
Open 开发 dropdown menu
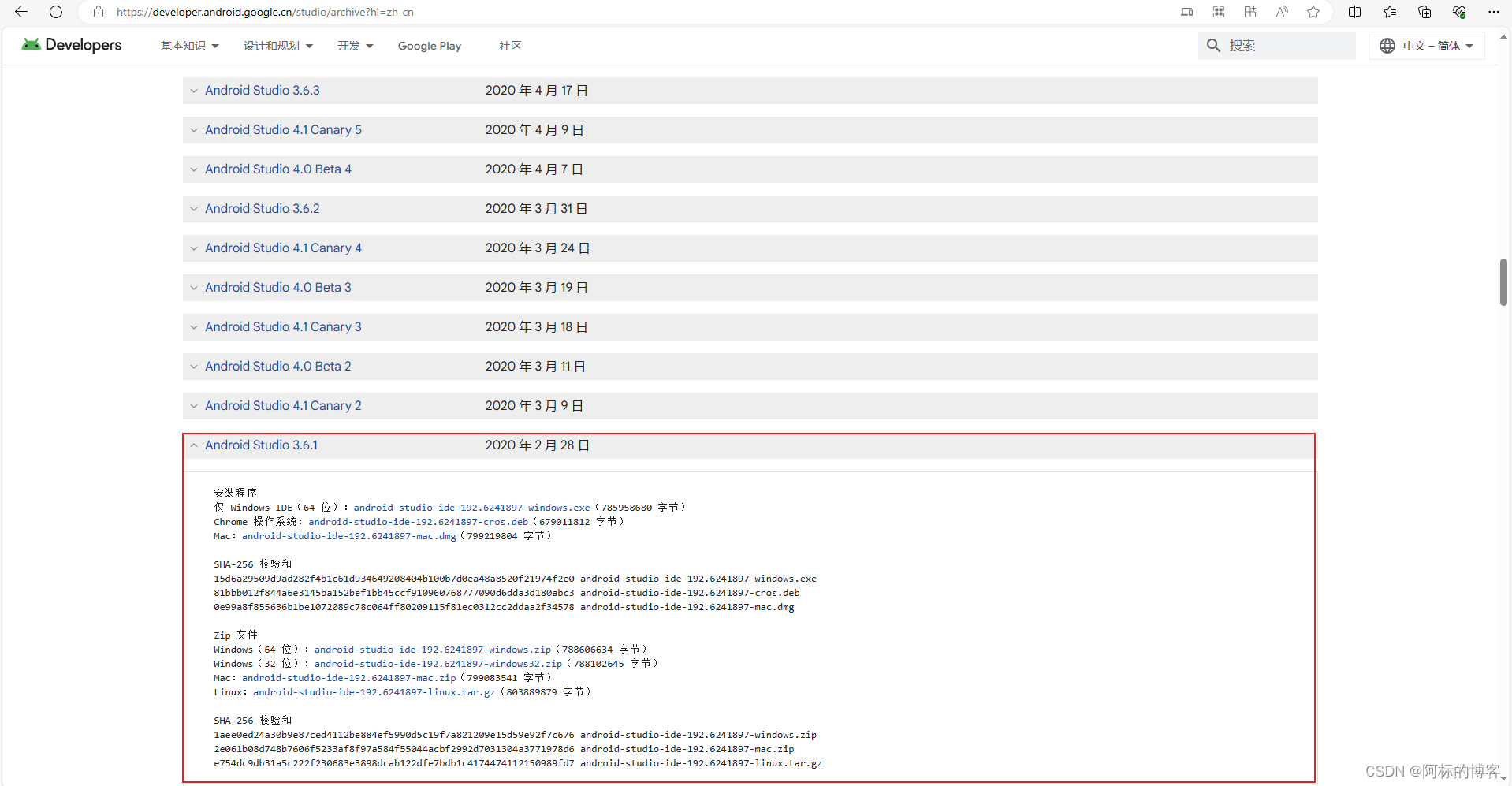[356, 46]
